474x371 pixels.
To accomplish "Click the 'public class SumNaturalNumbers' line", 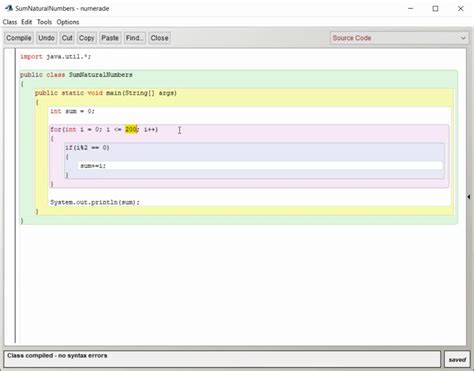I will [76, 75].
